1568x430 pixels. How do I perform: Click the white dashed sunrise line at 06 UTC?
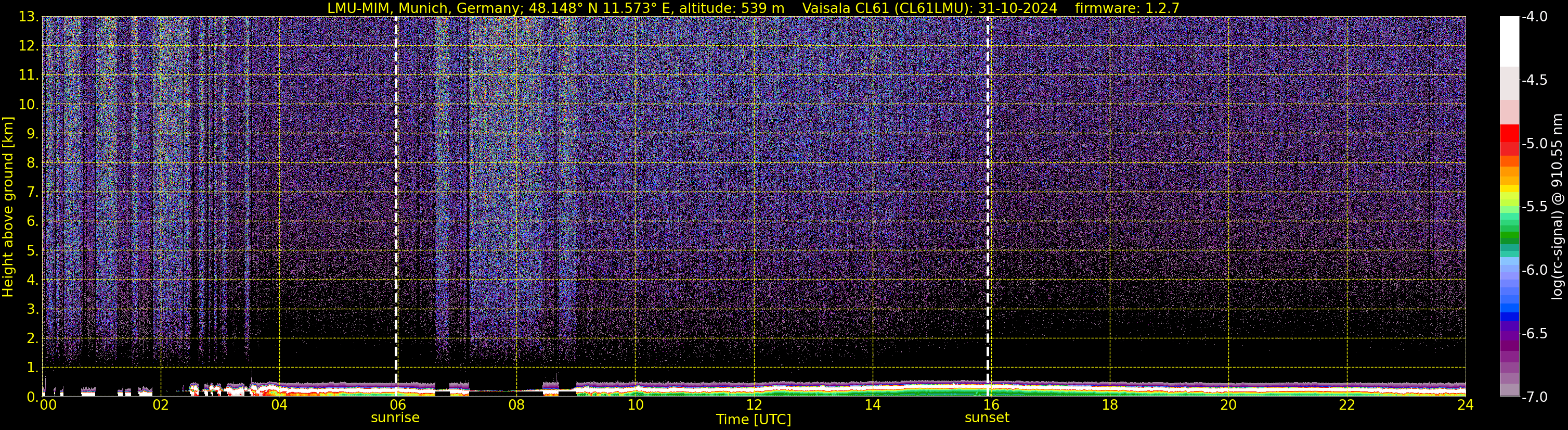click(396, 183)
